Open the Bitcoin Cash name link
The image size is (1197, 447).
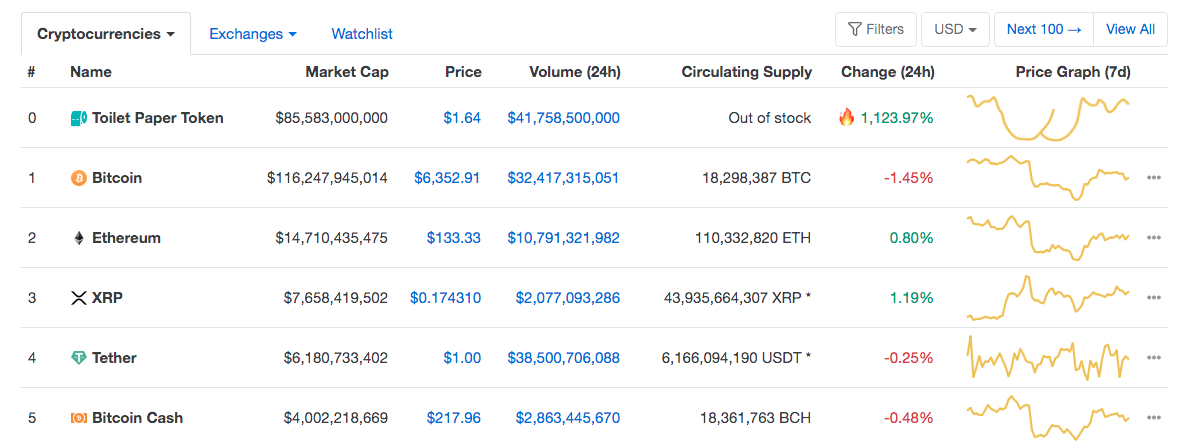137,418
